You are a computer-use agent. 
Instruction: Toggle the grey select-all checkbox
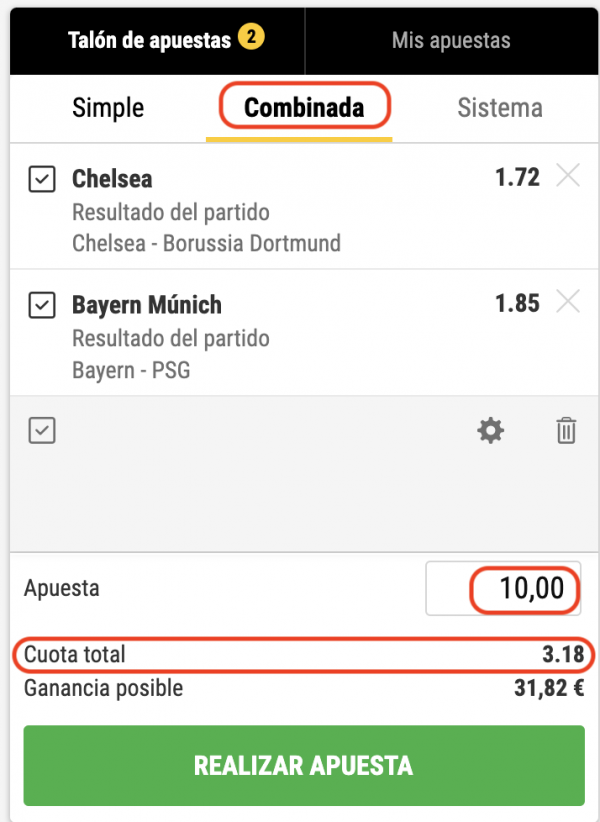[41, 431]
